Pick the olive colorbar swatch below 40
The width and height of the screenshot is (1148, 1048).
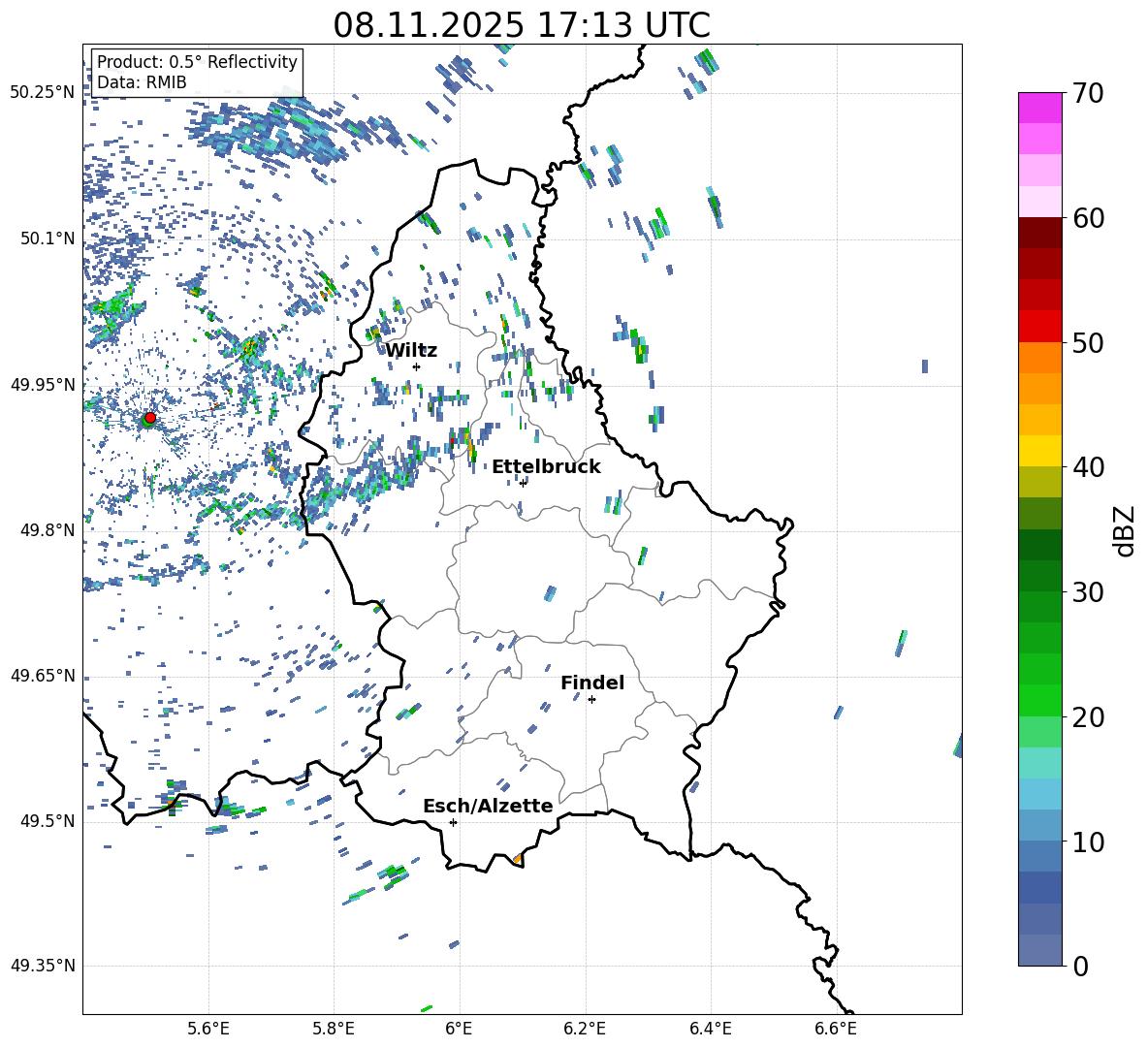1039,482
